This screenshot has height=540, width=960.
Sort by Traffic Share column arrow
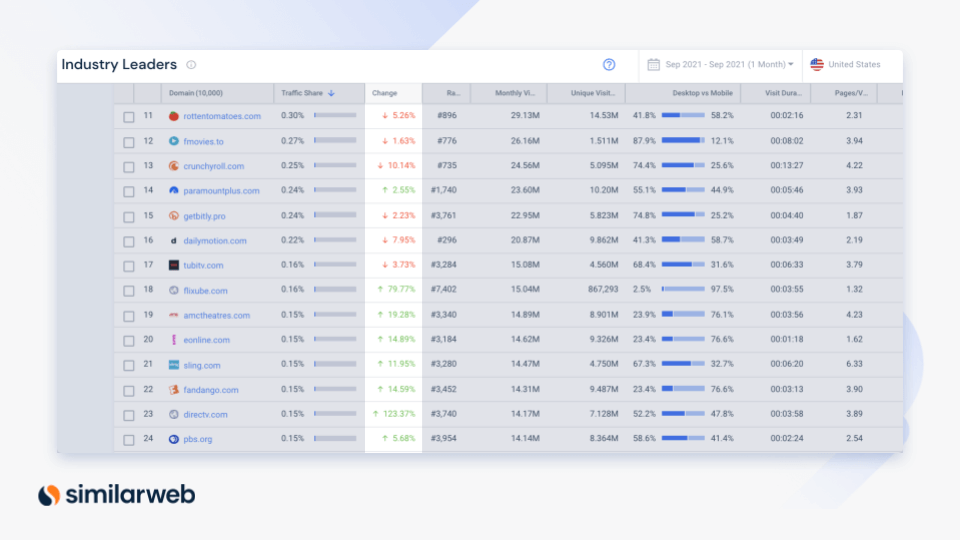331,93
